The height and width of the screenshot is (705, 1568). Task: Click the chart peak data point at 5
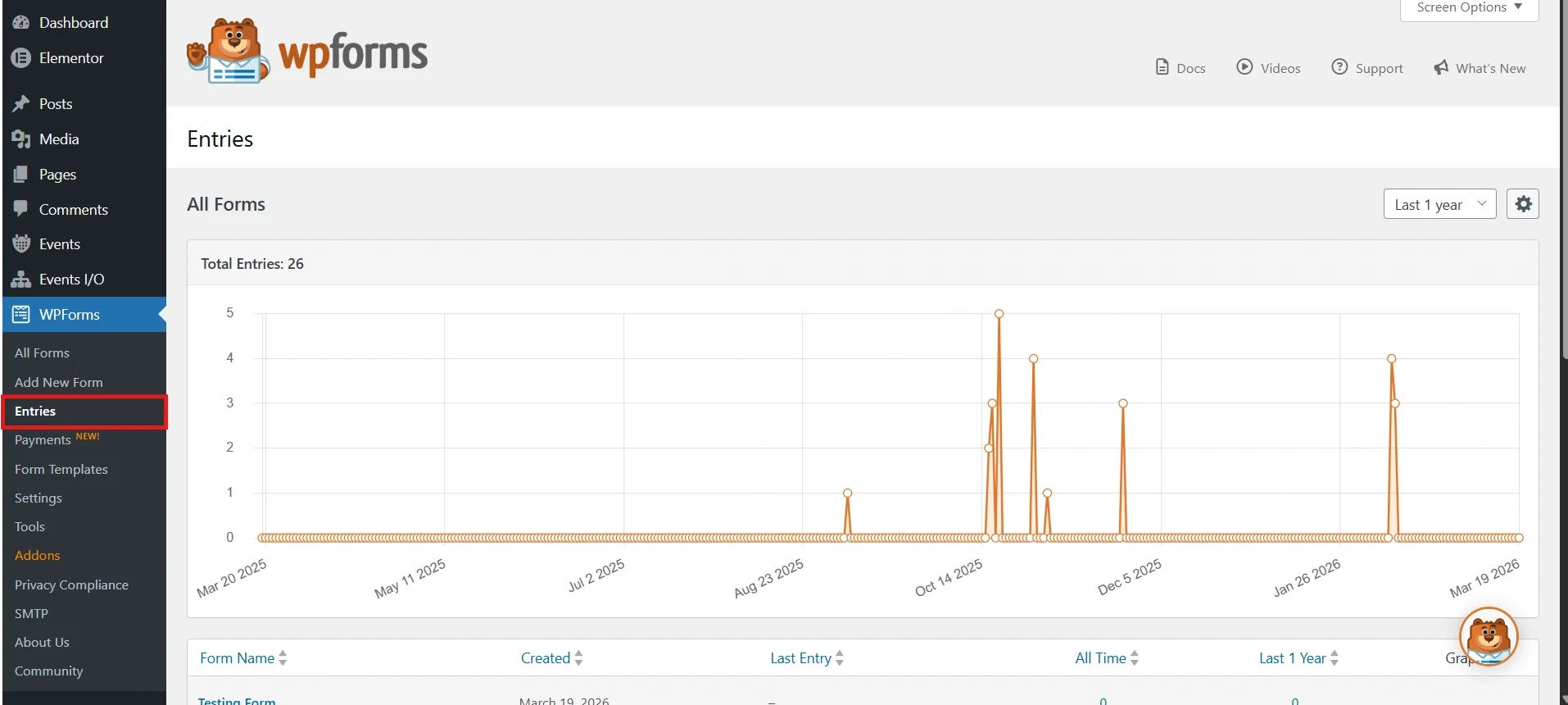click(999, 314)
